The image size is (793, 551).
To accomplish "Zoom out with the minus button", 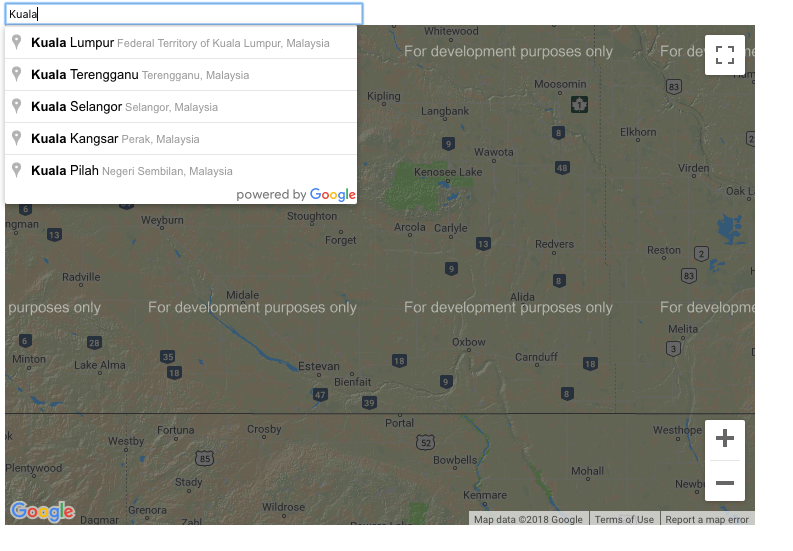I will coord(724,483).
